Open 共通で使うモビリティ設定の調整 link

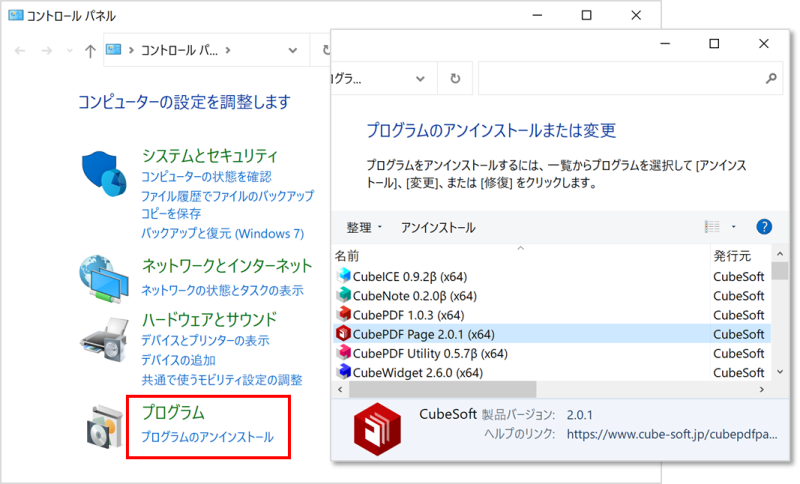221,380
